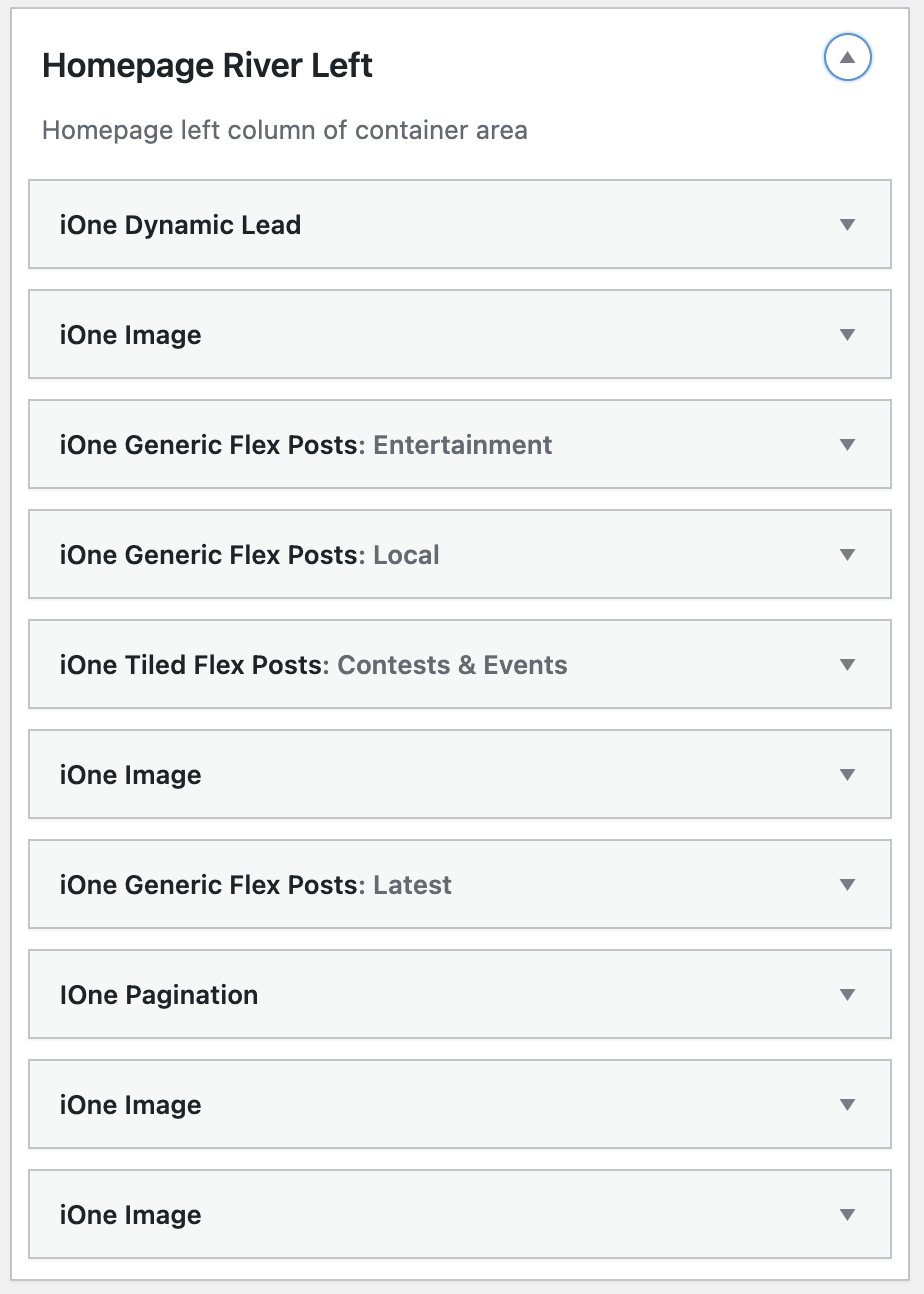Expand arrow of iOne Image under Contests & Events

pos(848,775)
